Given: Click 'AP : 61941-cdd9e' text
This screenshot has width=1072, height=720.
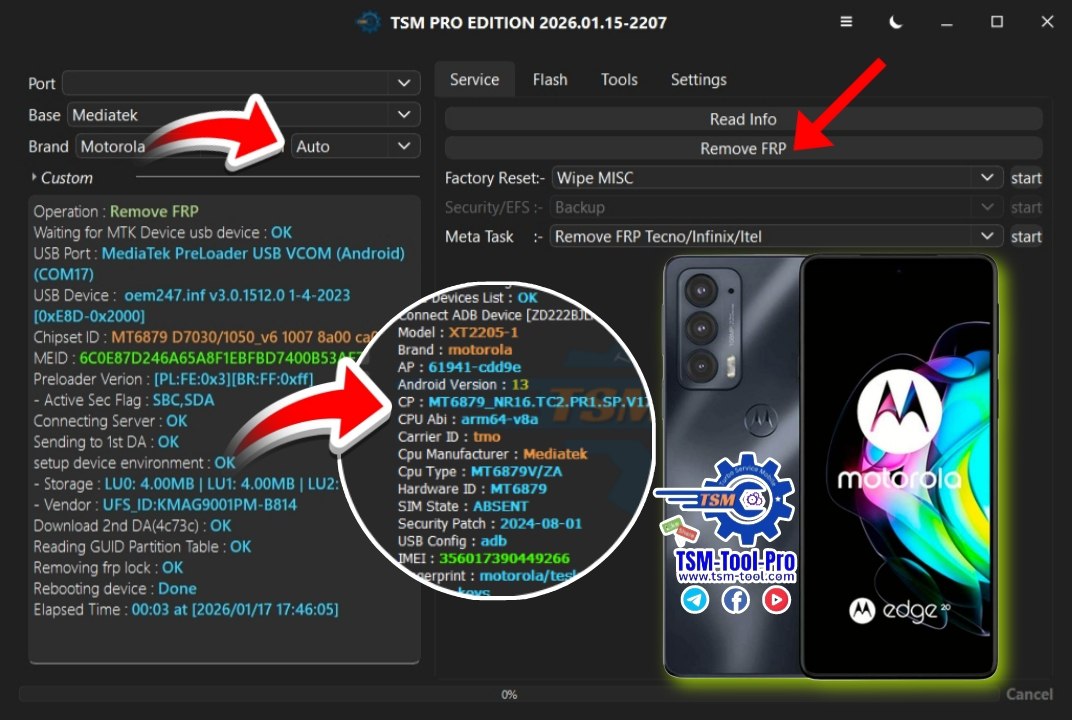Looking at the screenshot, I should 459,367.
